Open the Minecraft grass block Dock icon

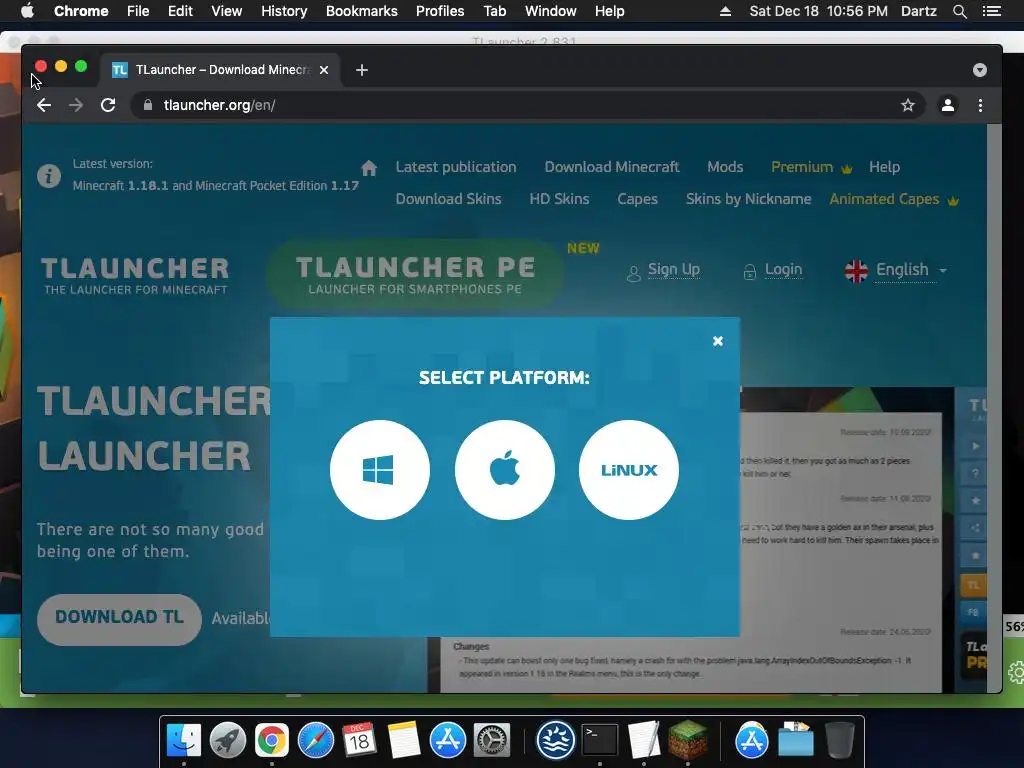coord(687,740)
